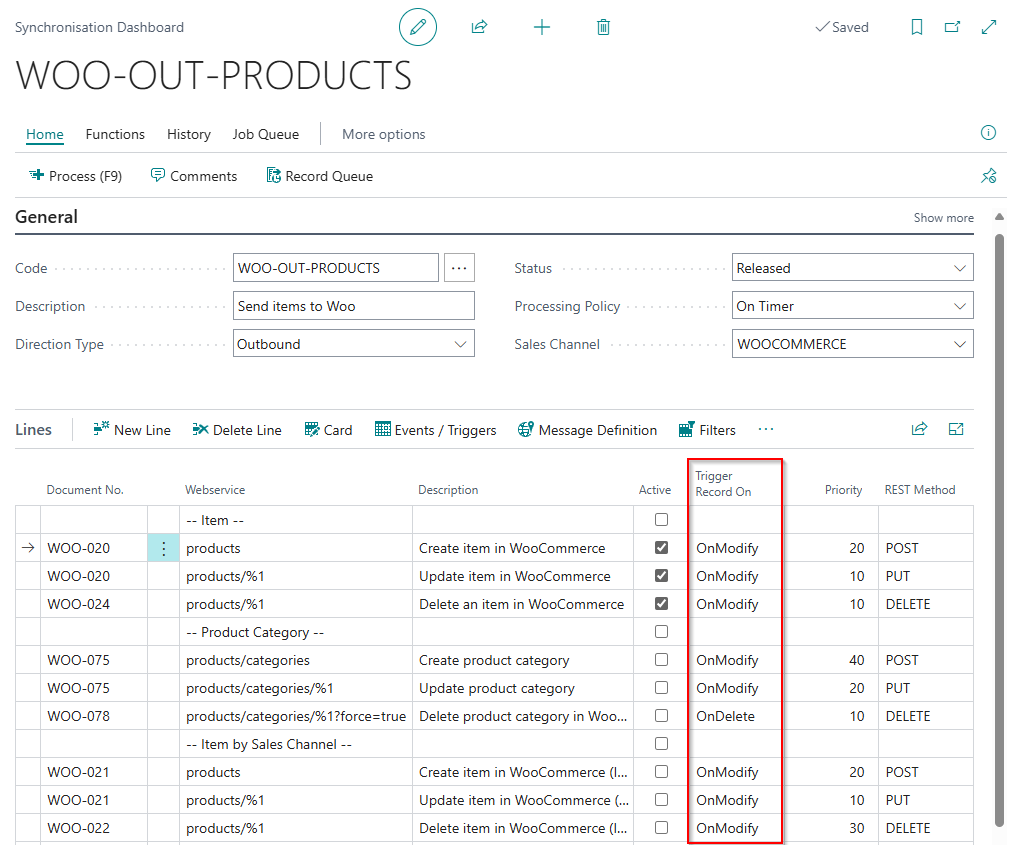Click the share icon in header
Image resolution: width=1016 pixels, height=845 pixels.
pos(479,27)
